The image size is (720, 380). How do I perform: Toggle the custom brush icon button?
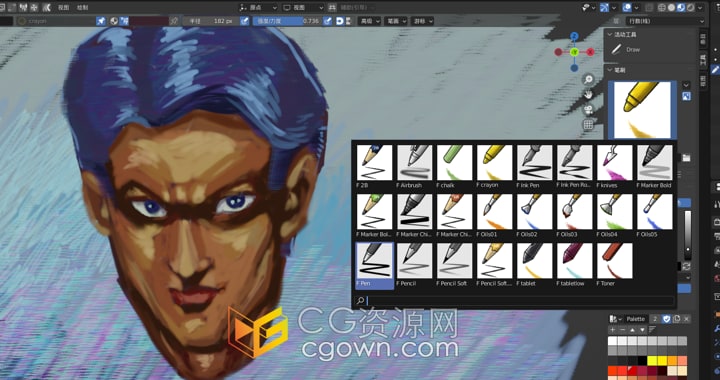point(686,96)
